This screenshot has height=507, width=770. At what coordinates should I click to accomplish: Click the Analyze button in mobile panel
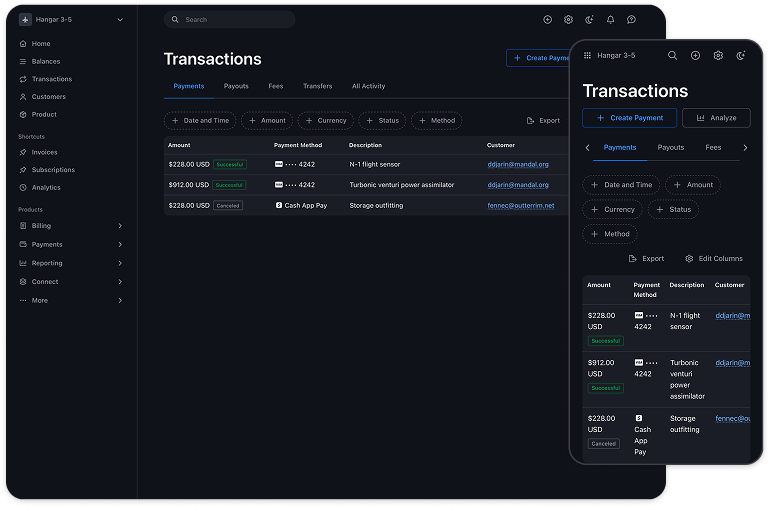tap(716, 118)
